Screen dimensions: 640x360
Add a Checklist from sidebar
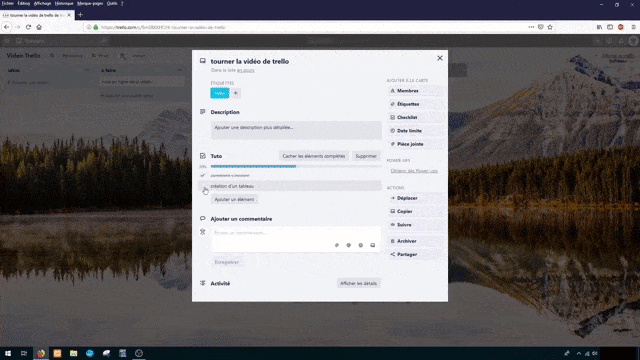pos(415,118)
